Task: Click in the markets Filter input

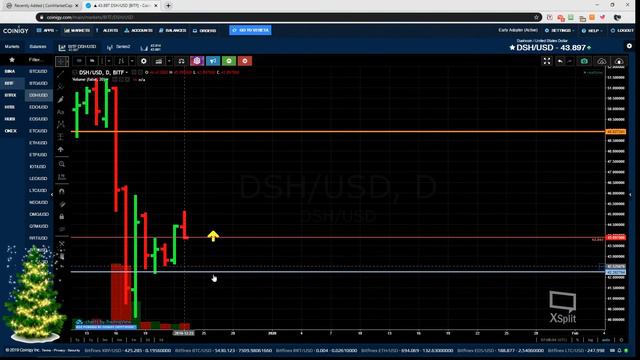Action: [x=37, y=60]
